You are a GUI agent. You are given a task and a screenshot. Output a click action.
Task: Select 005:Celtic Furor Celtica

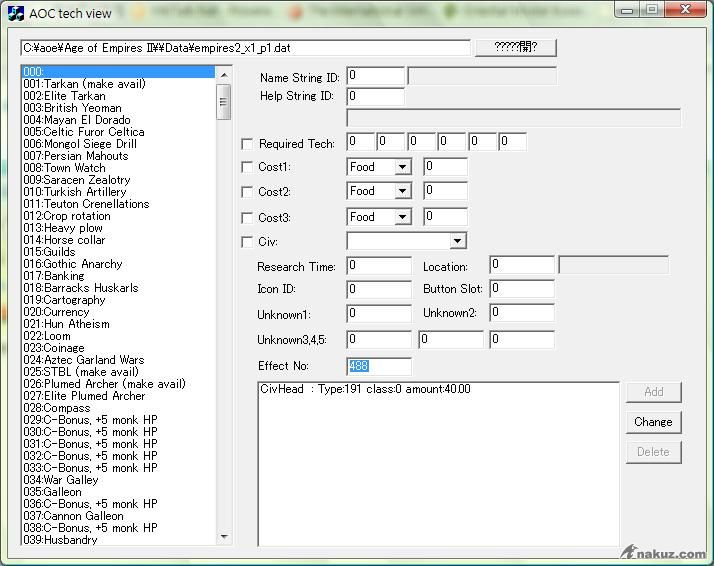pos(118,132)
